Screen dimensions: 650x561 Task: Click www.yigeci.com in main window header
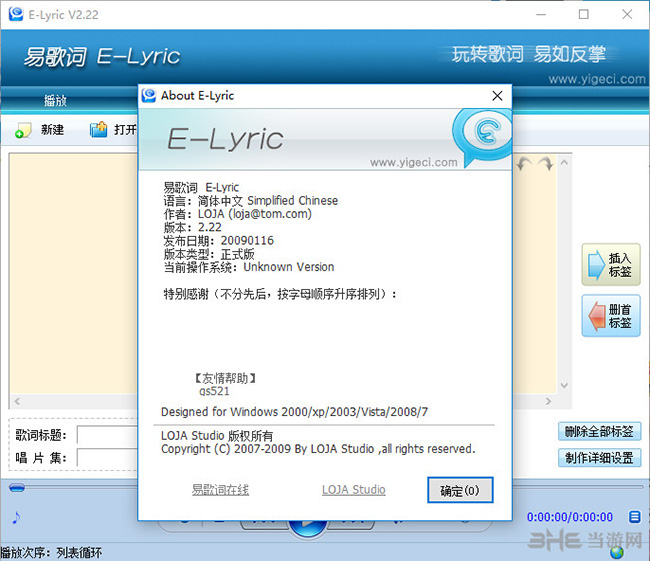pos(597,79)
